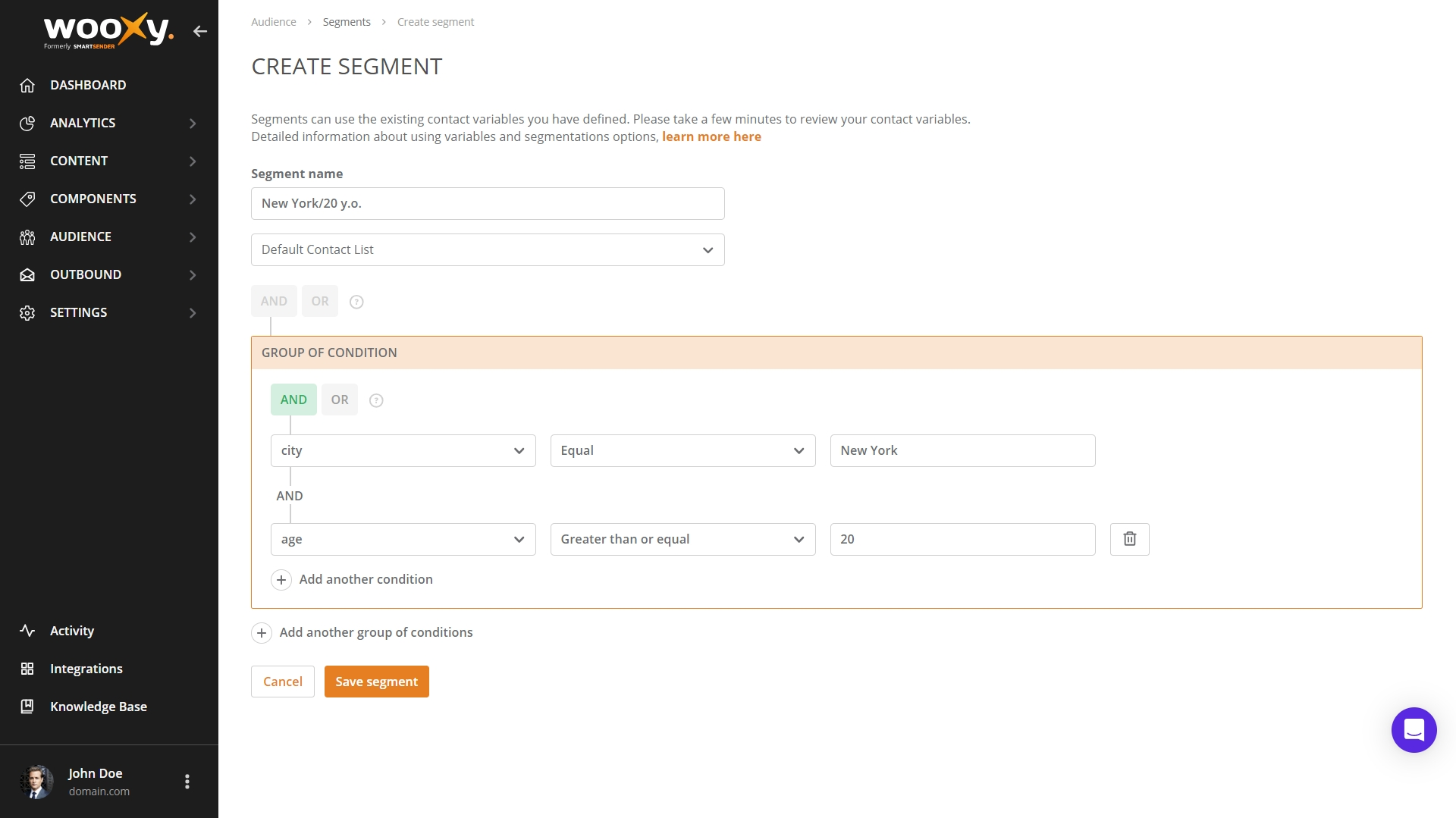The image size is (1456, 818).
Task: Open Knowledge Base from sidebar
Action: [x=98, y=706]
